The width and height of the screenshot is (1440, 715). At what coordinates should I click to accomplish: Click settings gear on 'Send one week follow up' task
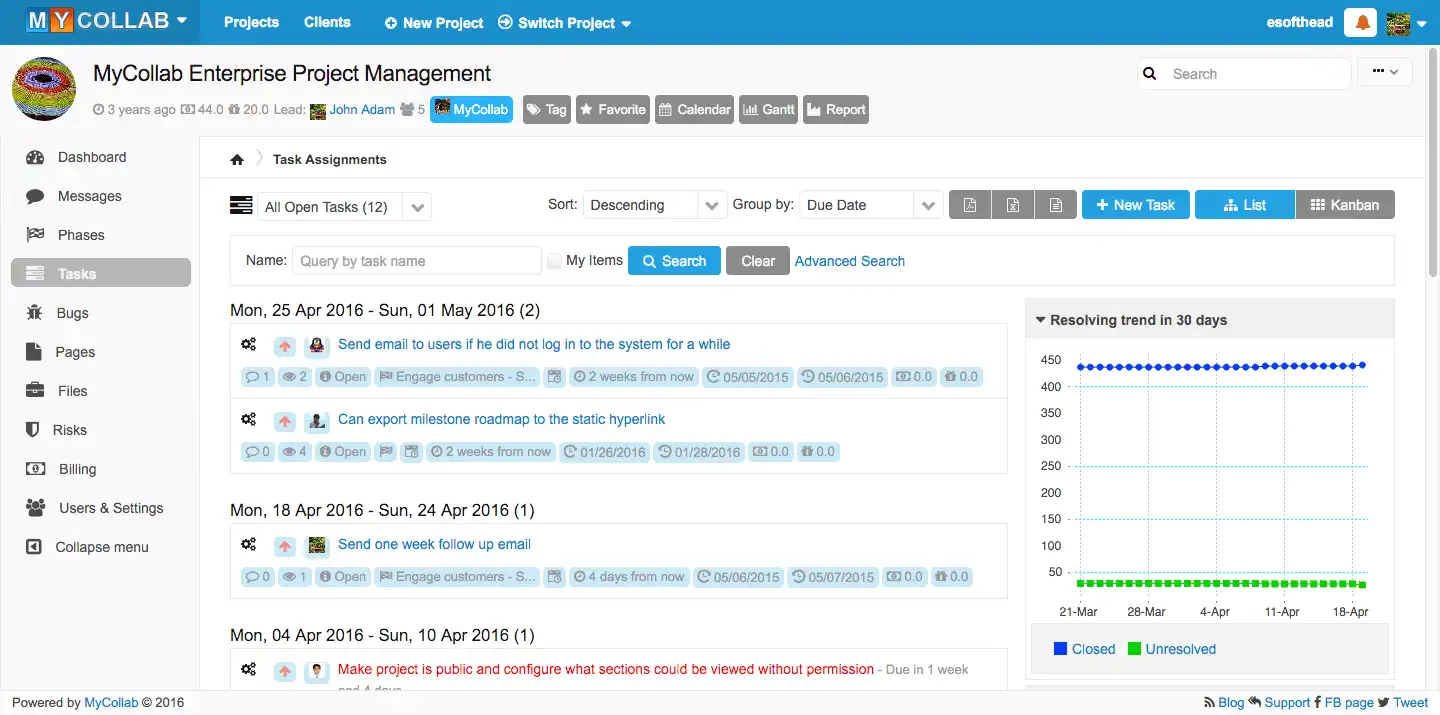[x=249, y=544]
